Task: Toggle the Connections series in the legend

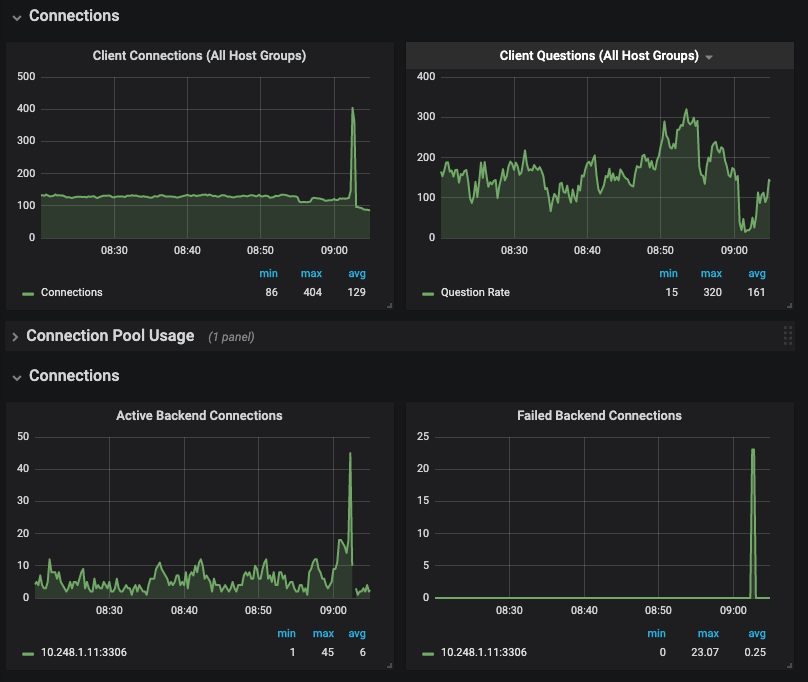Action: 74,292
